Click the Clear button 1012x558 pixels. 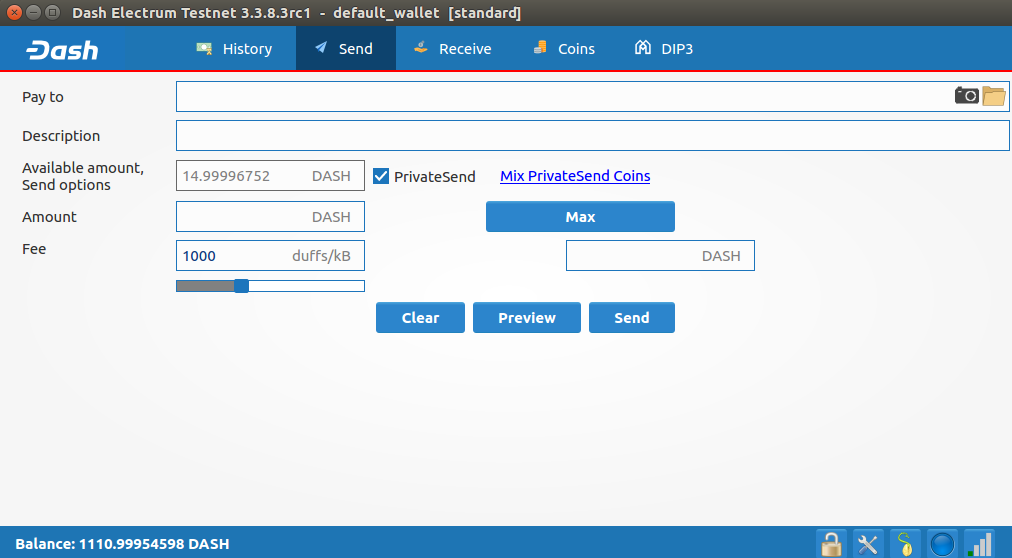click(420, 317)
